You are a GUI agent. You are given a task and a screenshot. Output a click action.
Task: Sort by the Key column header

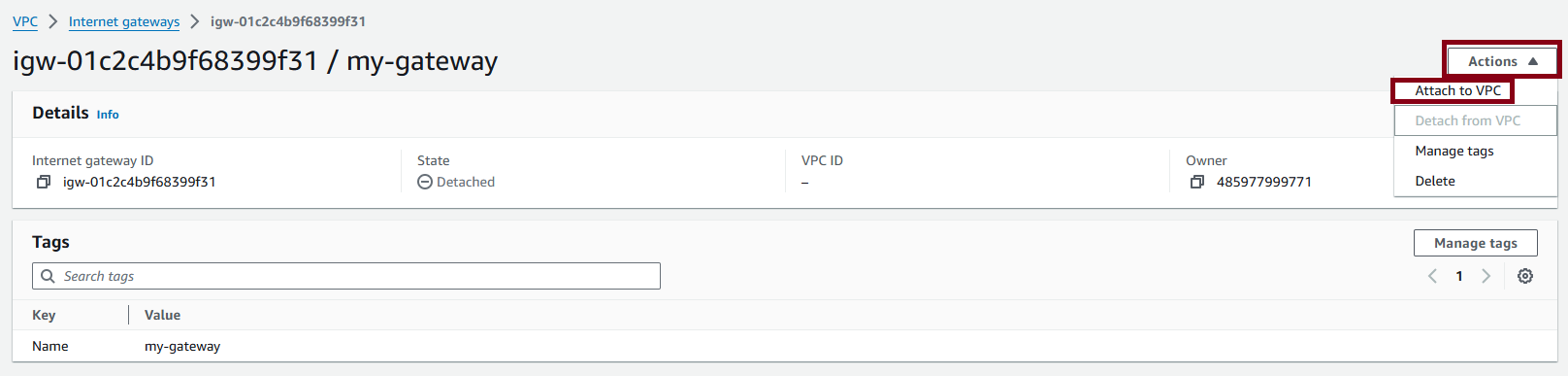pos(44,315)
